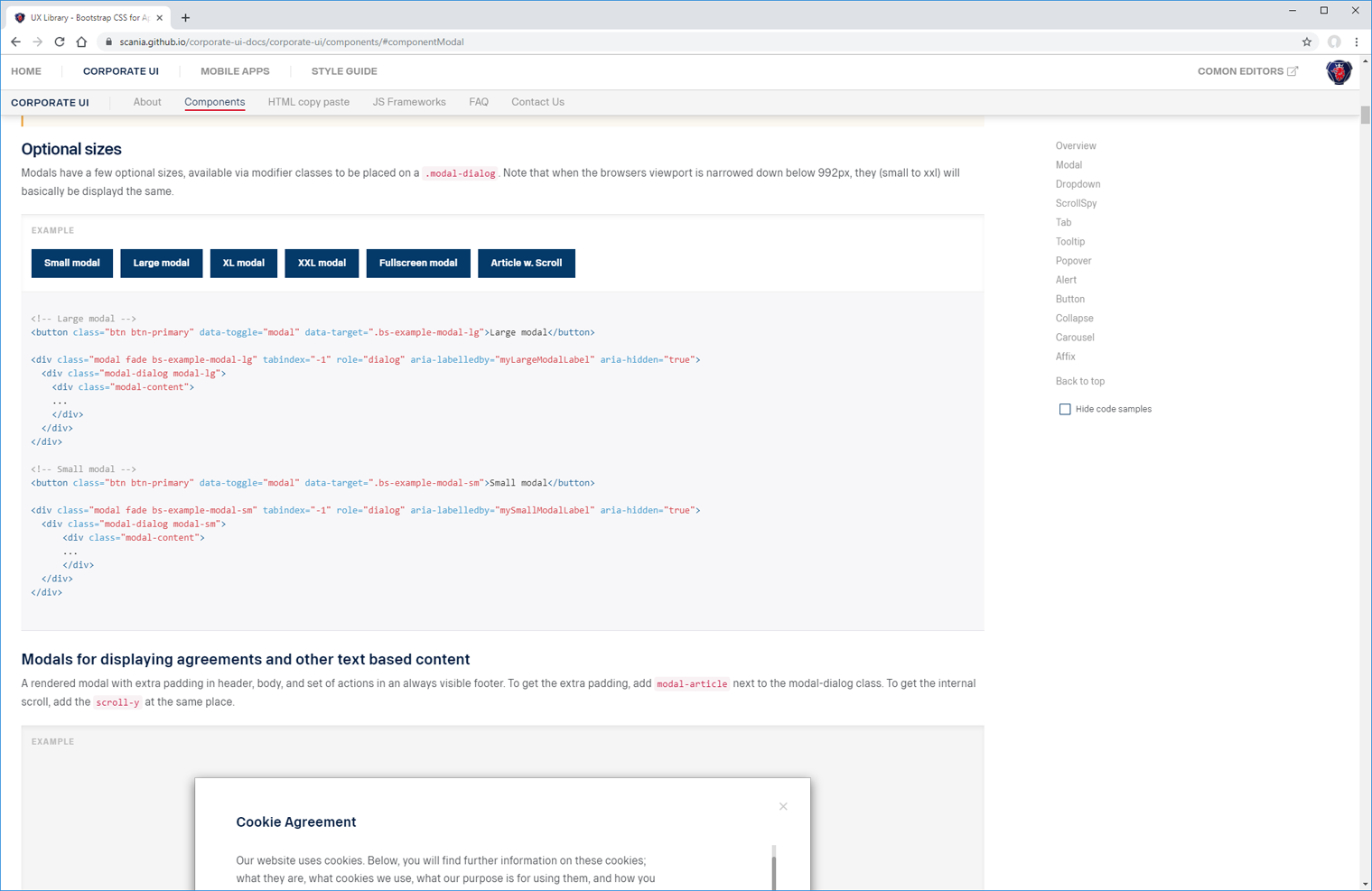
Task: Open the Small modal example
Action: pyautogui.click(x=72, y=263)
